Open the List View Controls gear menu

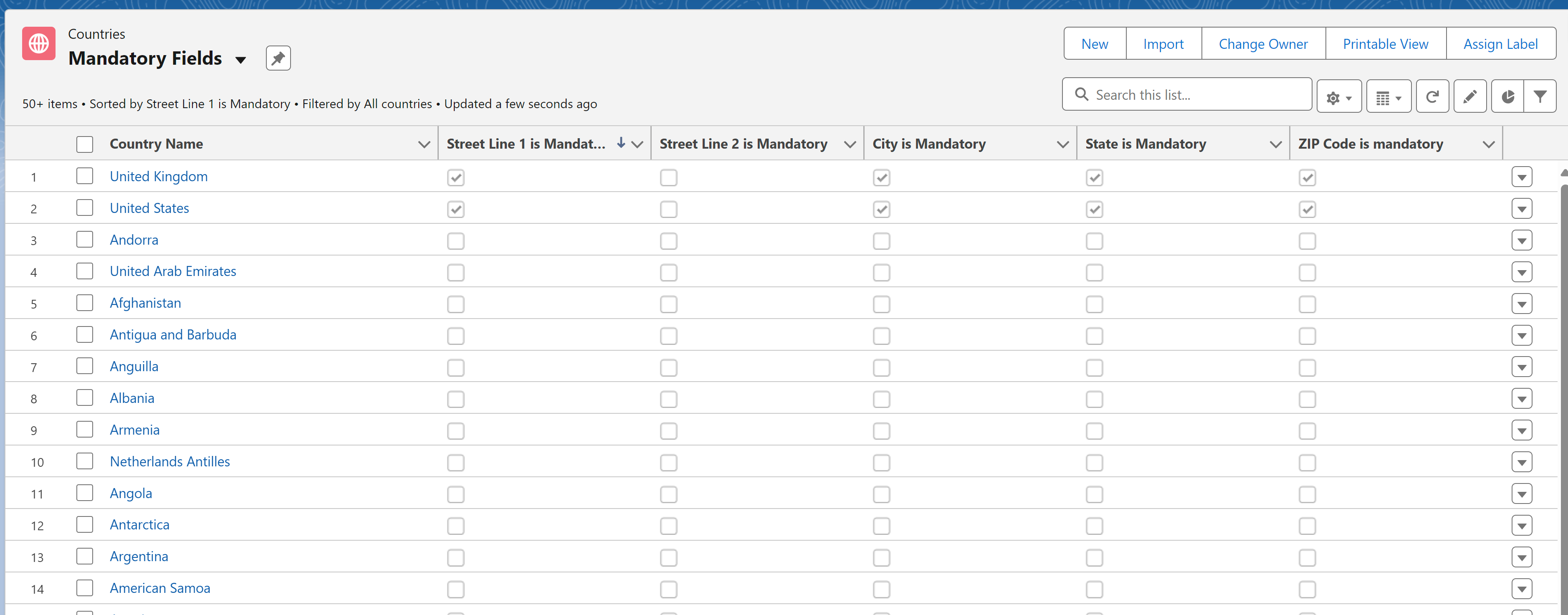coord(1338,96)
